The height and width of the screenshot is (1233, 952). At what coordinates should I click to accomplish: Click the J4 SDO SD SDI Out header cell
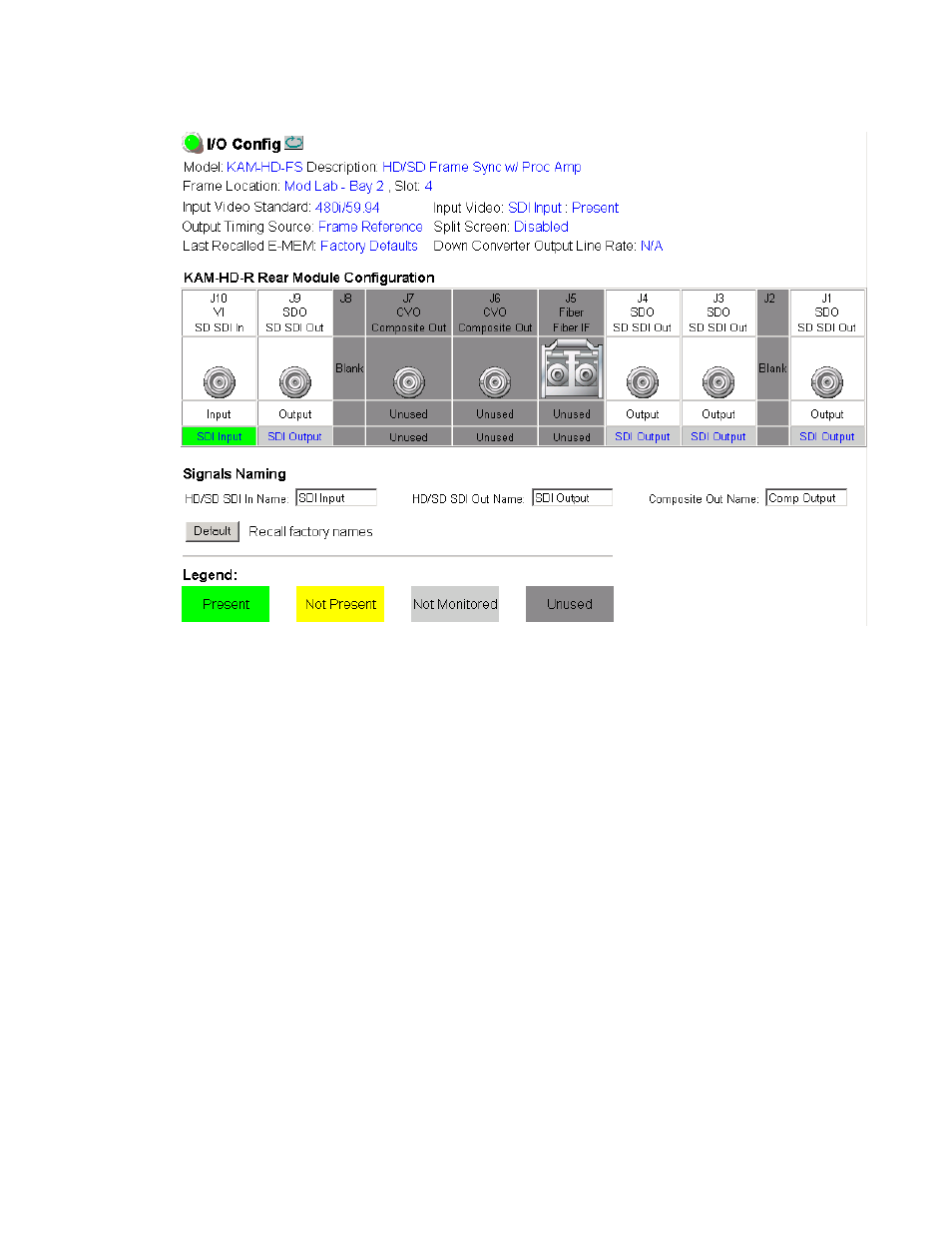pyautogui.click(x=643, y=312)
